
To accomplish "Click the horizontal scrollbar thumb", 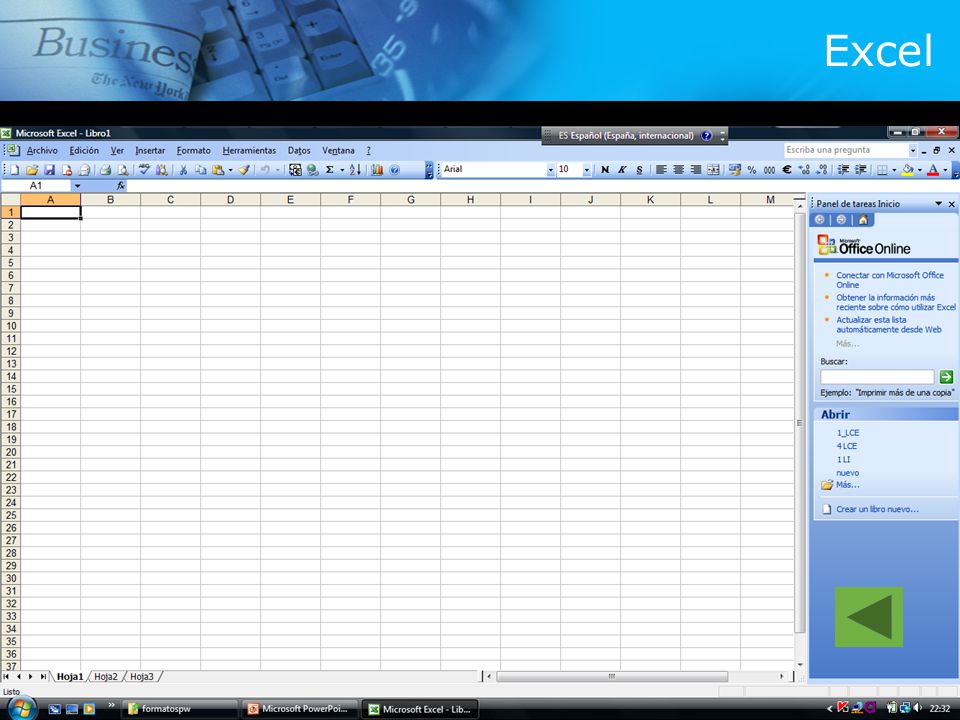I will tap(612, 677).
